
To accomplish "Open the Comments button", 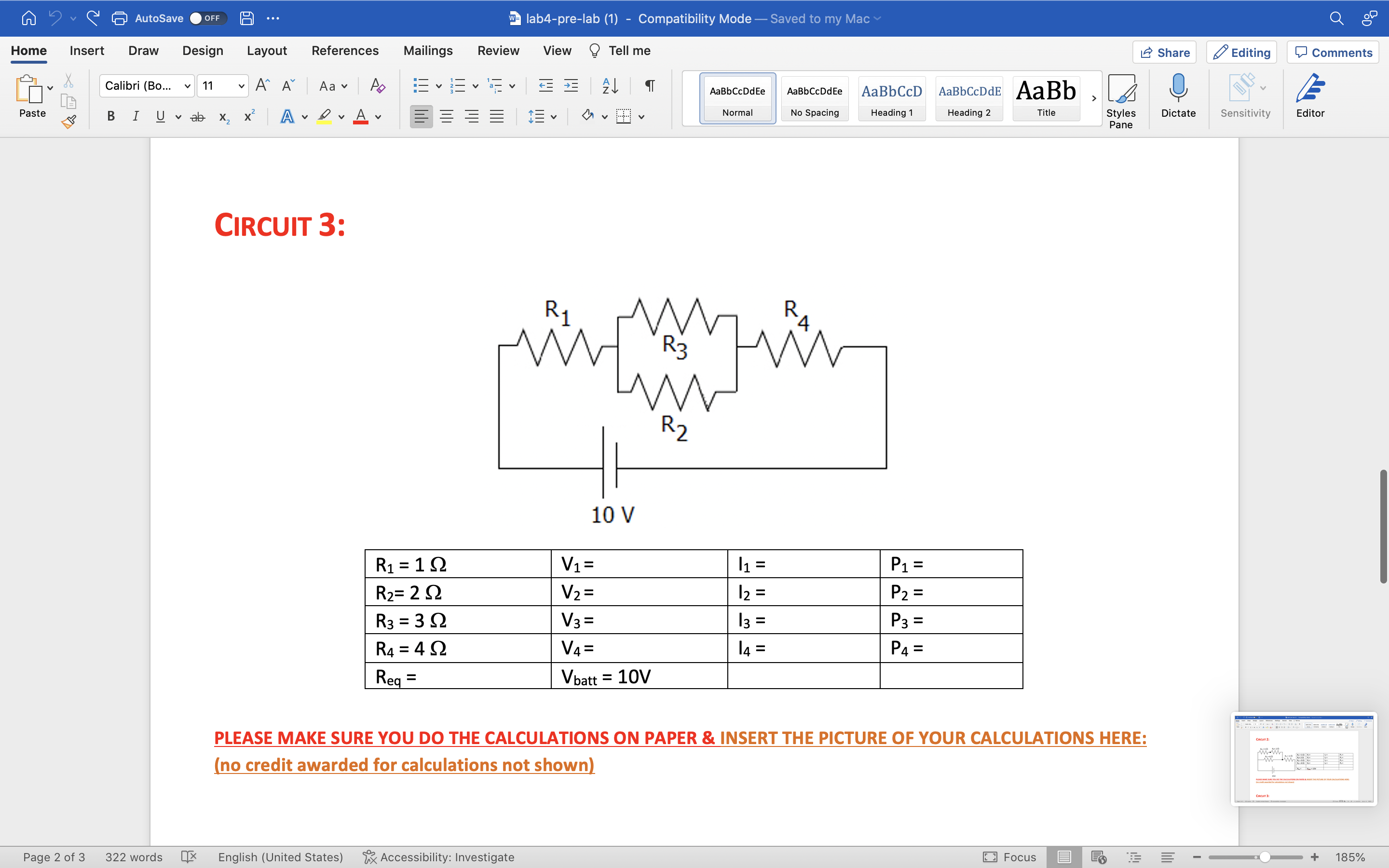I will [x=1333, y=52].
